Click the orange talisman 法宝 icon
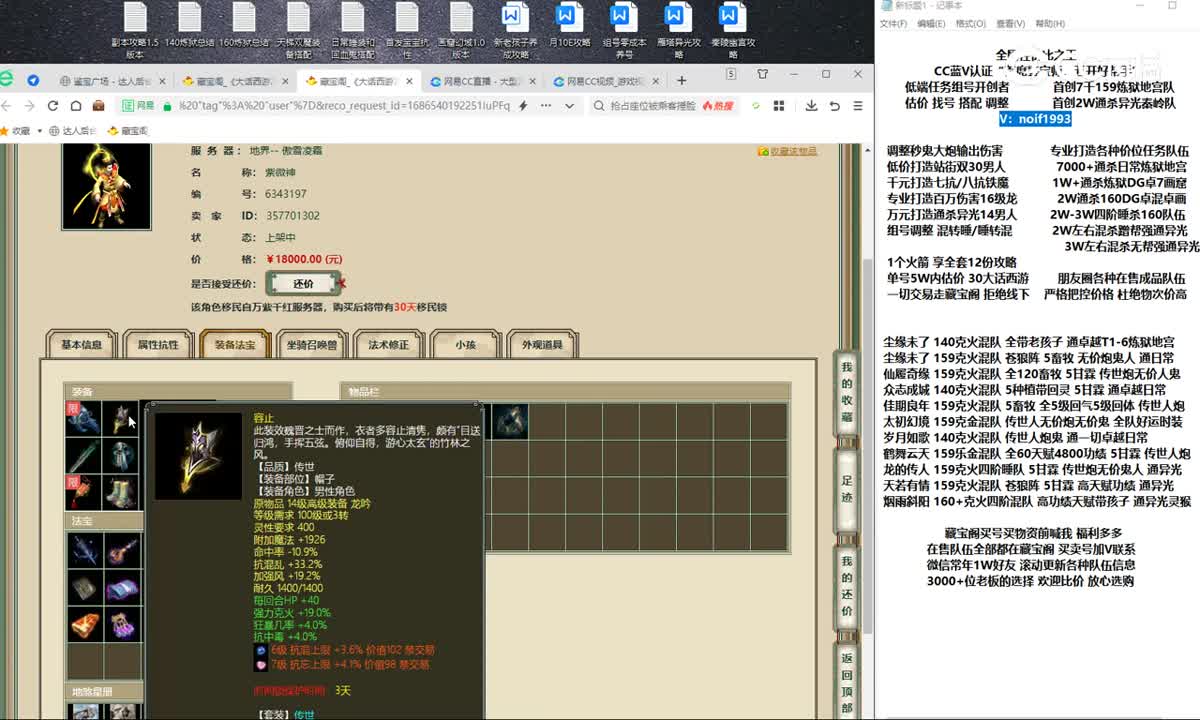Viewport: 1200px width, 720px height. (84, 624)
